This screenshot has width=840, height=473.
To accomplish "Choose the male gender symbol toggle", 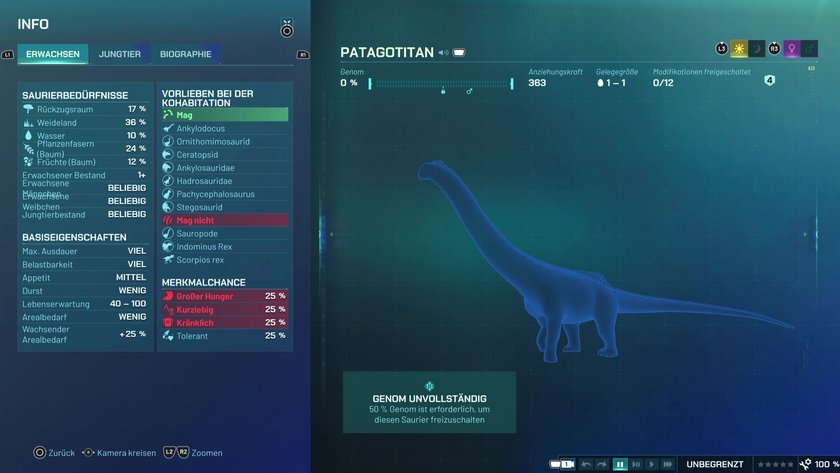I will 809,49.
